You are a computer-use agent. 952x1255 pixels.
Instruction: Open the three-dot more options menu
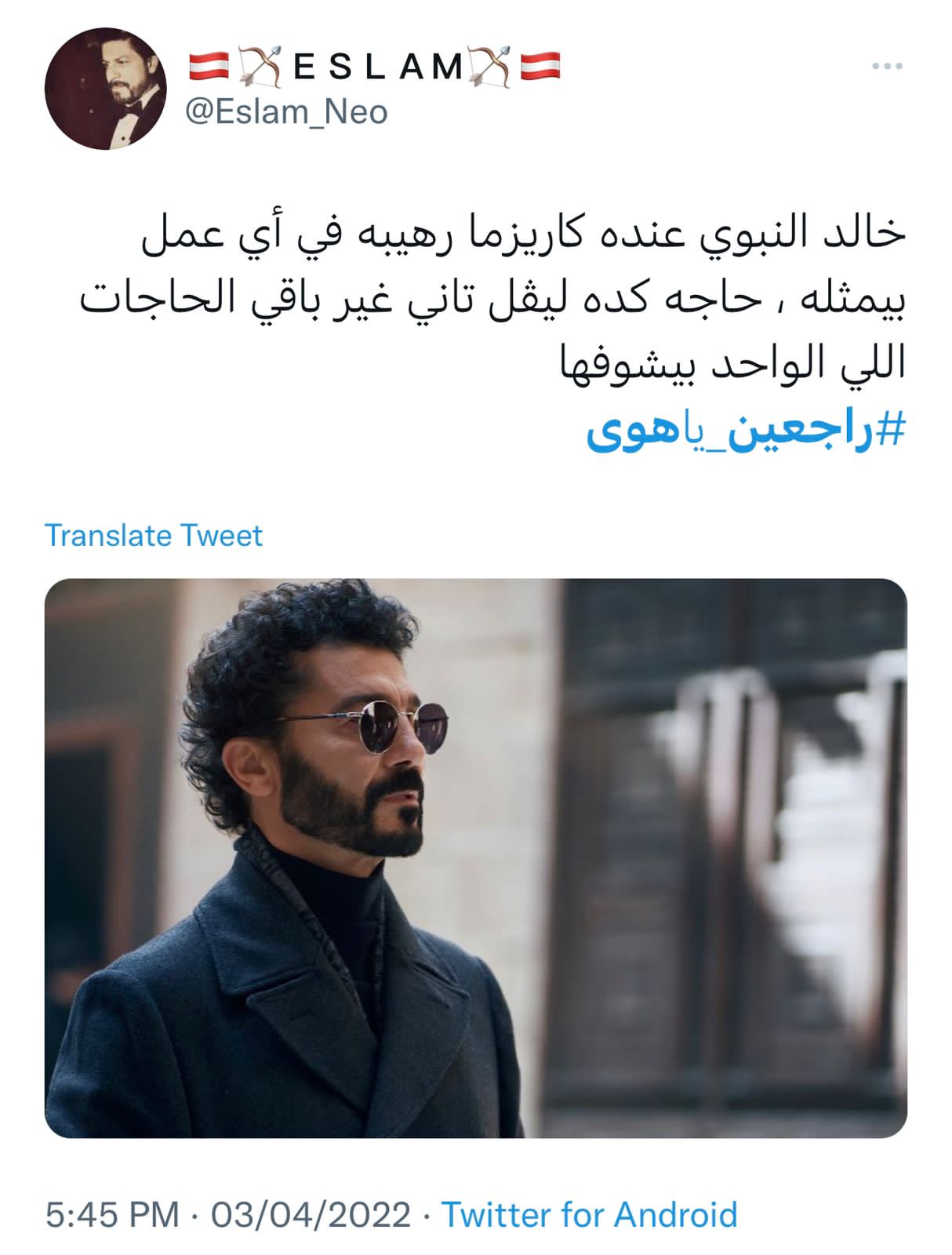coord(887,67)
